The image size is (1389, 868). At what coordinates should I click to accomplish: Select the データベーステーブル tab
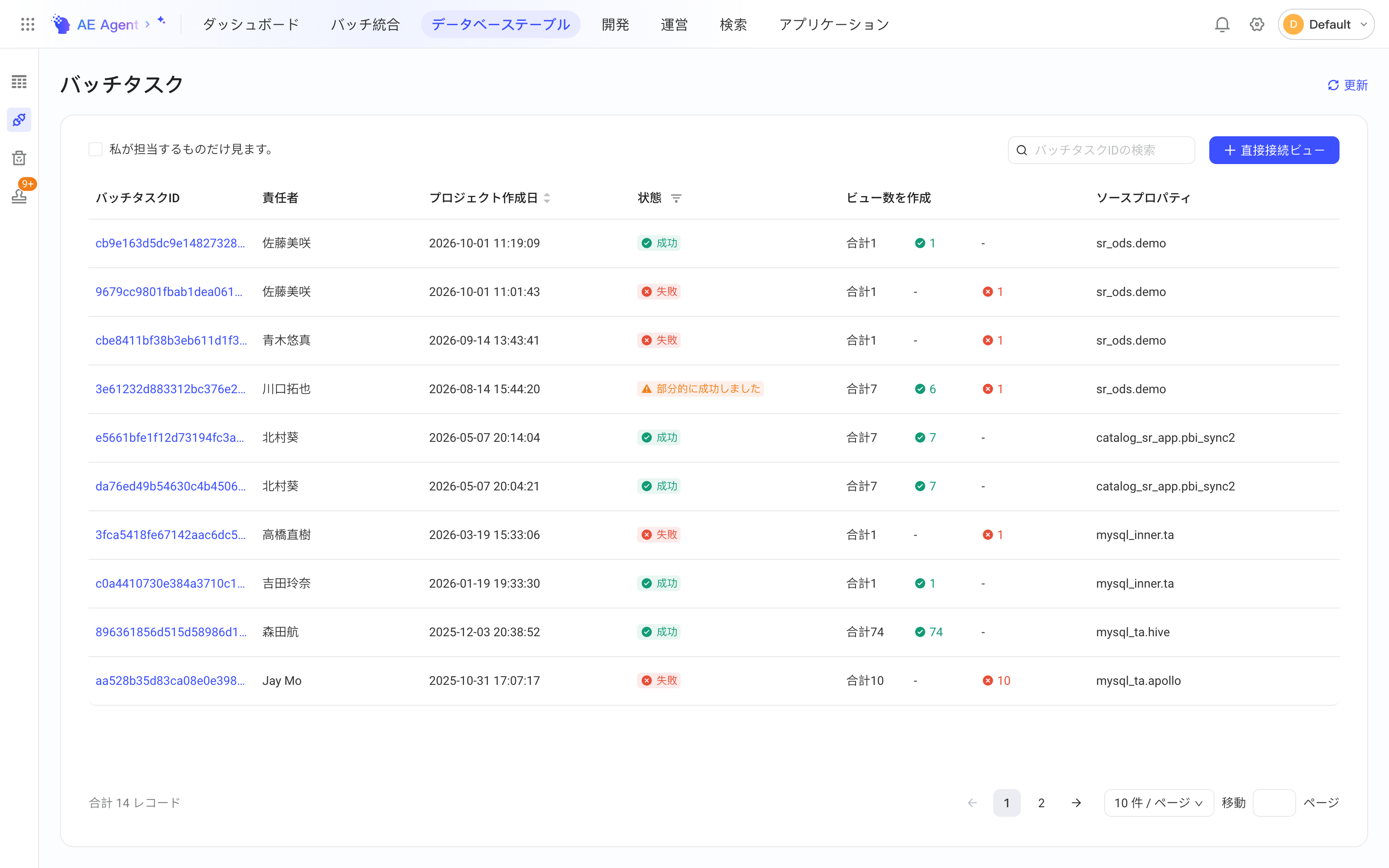[x=500, y=24]
